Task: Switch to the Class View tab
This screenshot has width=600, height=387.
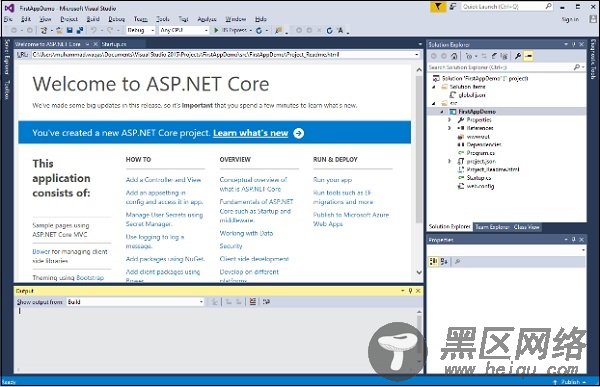Action: 527,227
